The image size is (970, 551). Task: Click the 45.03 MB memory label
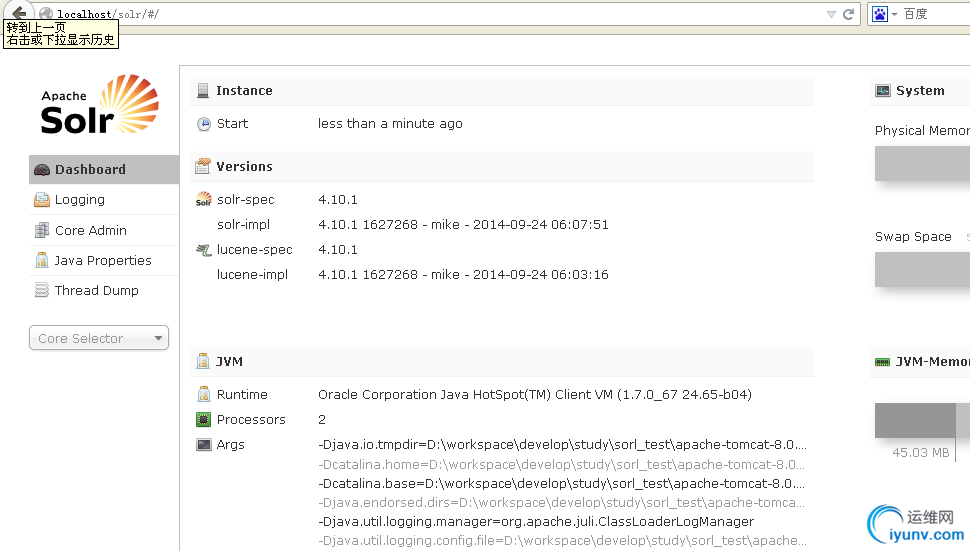[x=921, y=453]
